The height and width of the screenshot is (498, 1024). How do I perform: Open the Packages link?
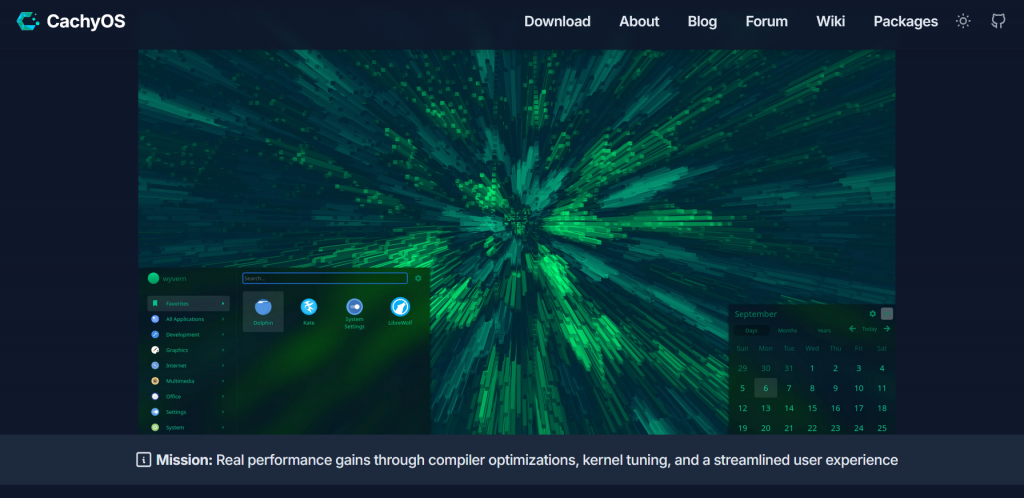[x=905, y=21]
